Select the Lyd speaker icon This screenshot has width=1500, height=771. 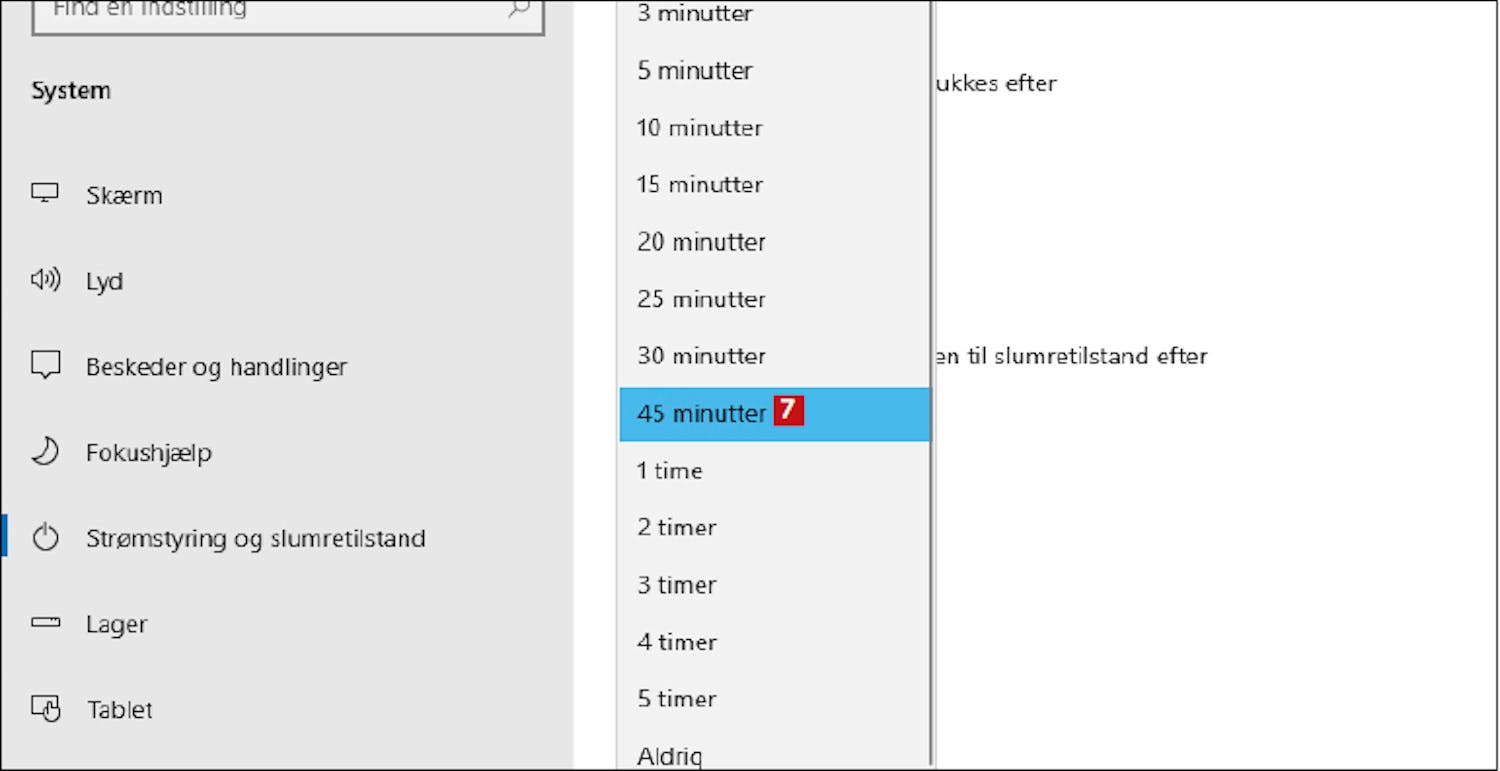(x=45, y=280)
